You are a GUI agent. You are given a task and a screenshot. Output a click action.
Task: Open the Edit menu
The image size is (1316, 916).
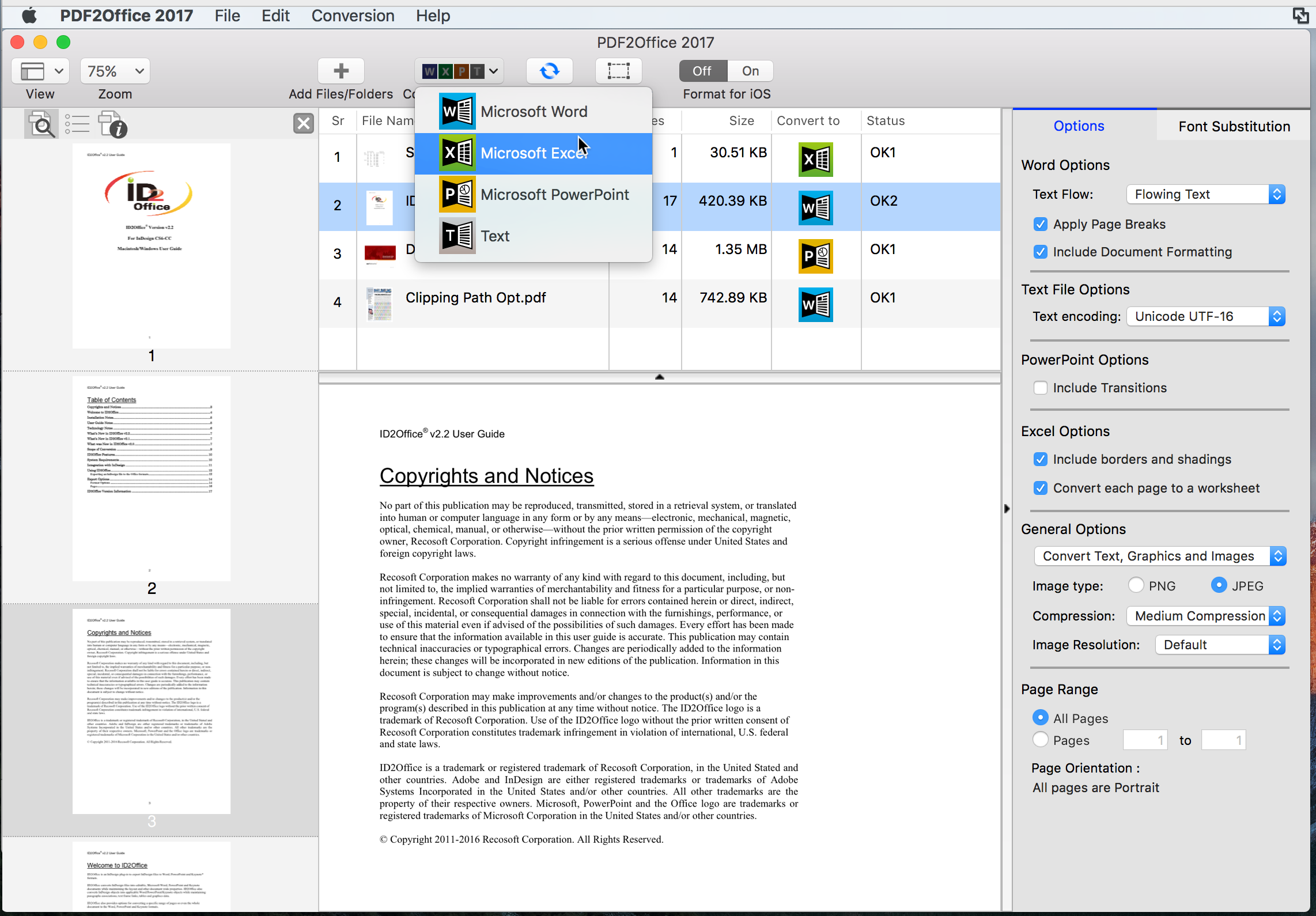tap(275, 16)
